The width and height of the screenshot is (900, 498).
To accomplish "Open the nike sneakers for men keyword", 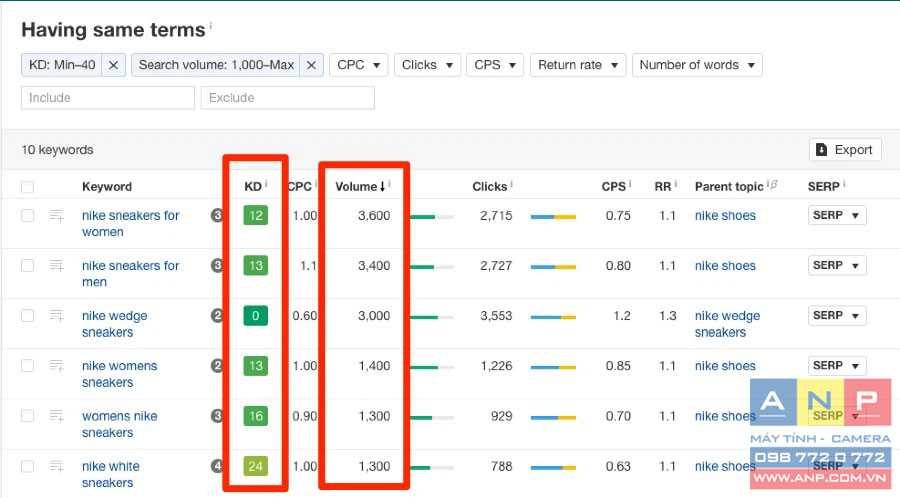I will (130, 274).
